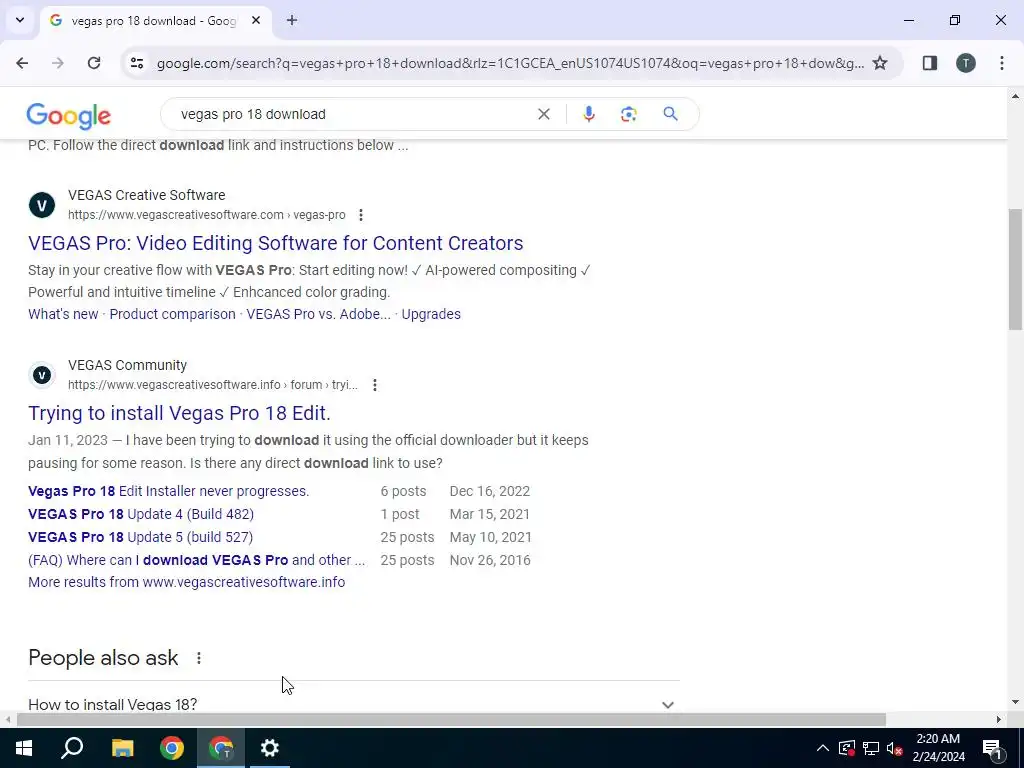This screenshot has height=768, width=1024.
Task: Click the scroll right arrow of horizontal scrollbar
Action: pyautogui.click(x=999, y=720)
